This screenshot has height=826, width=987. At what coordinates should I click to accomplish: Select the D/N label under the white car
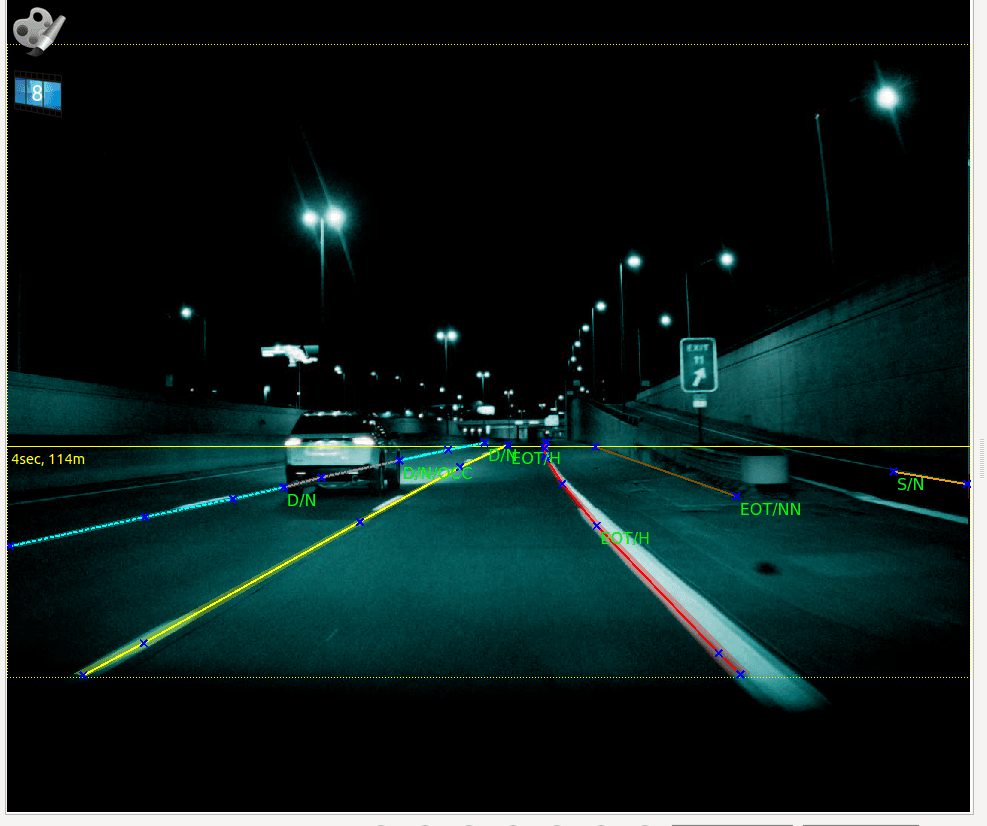coord(301,501)
